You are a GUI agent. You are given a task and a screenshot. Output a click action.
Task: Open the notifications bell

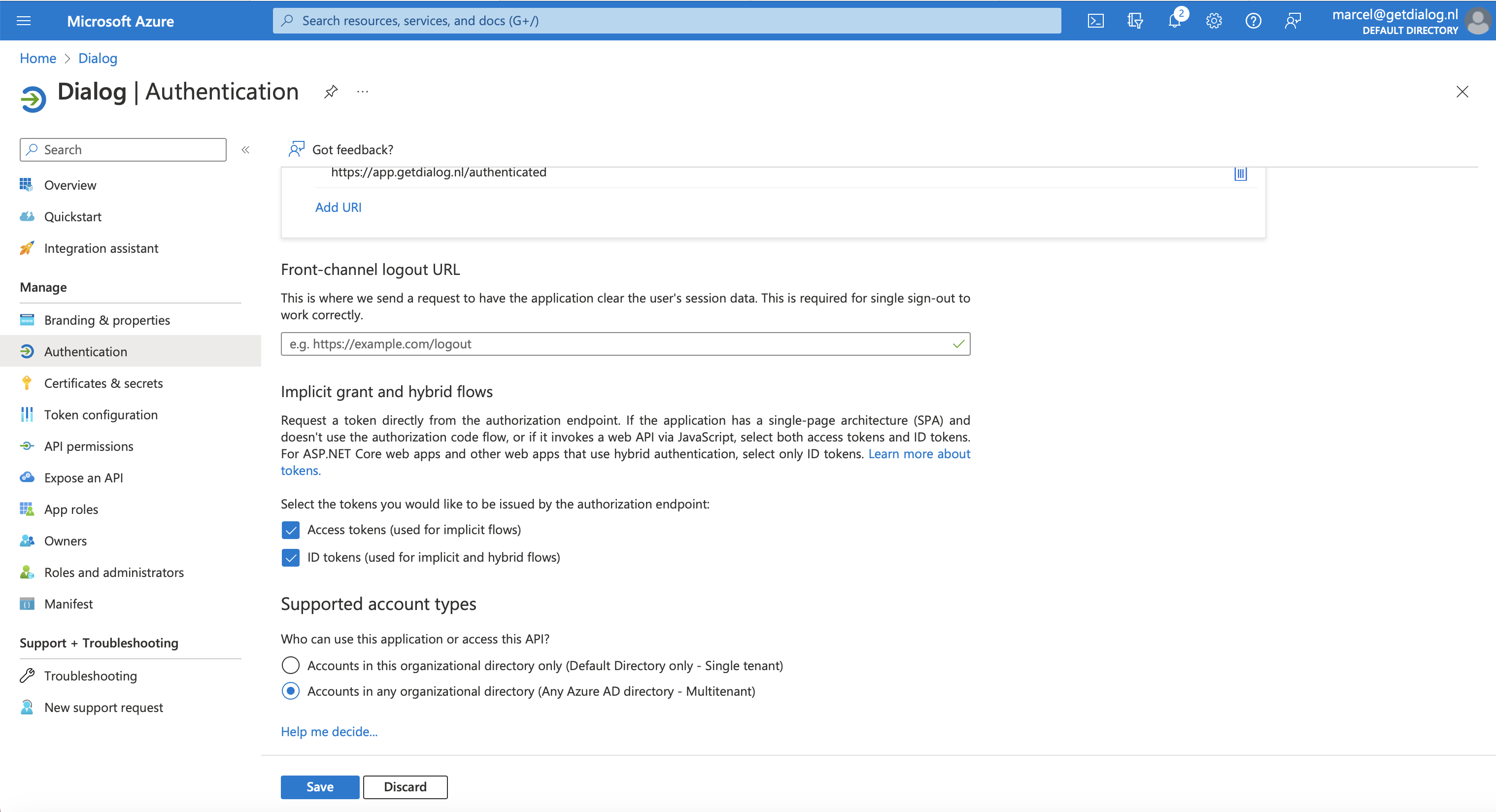[x=1174, y=21]
